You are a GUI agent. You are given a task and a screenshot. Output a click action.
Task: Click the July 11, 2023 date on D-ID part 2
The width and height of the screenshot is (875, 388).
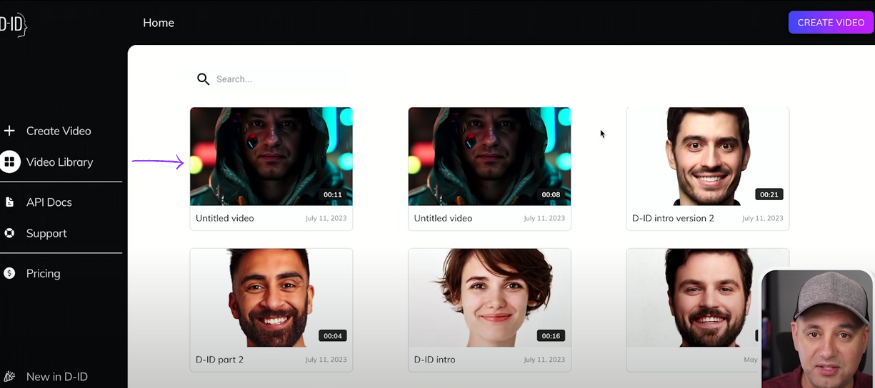point(326,360)
